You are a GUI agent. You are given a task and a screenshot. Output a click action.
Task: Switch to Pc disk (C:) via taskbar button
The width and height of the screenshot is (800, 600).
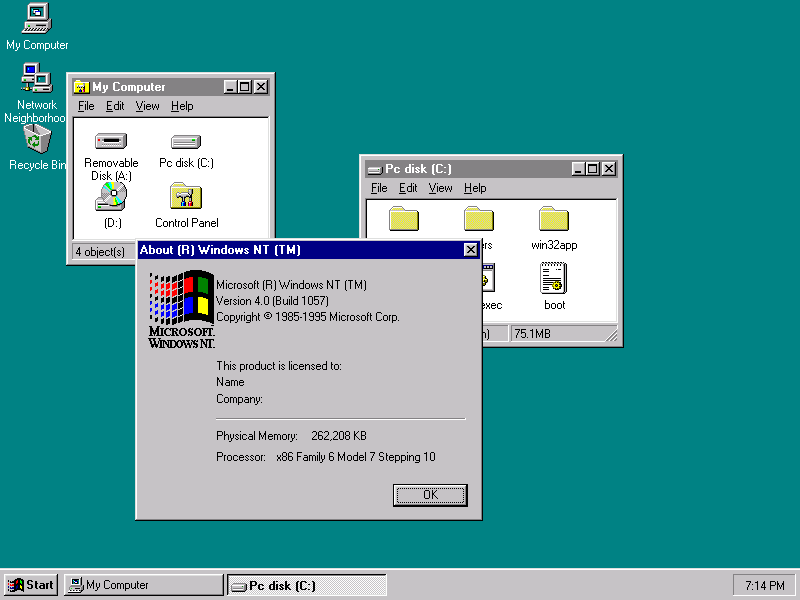[x=307, y=585]
